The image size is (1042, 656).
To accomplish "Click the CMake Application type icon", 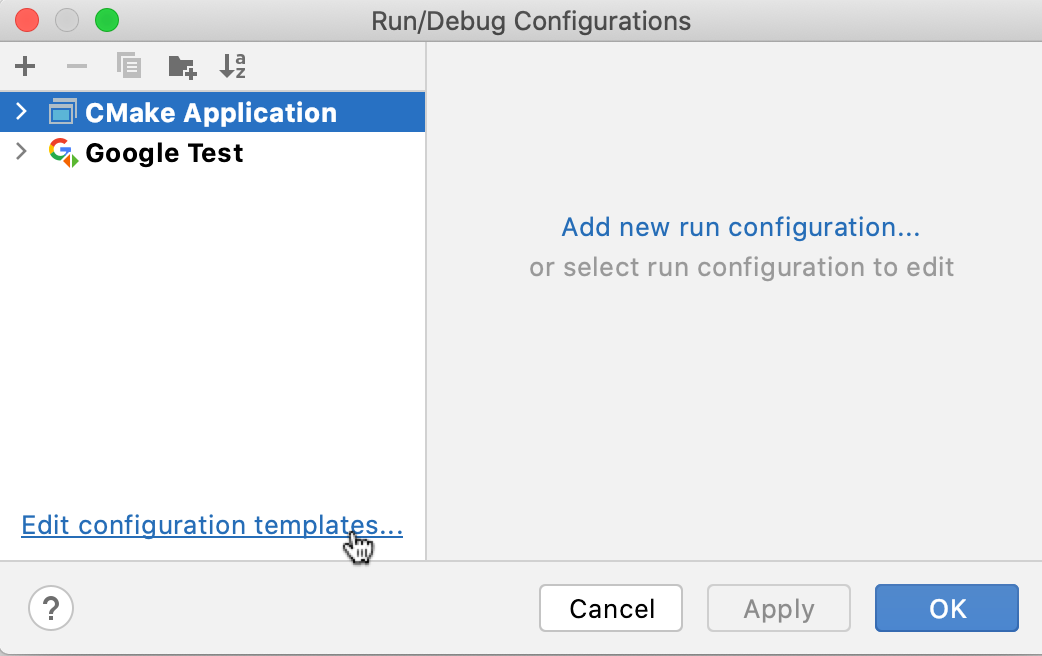I will 62,111.
